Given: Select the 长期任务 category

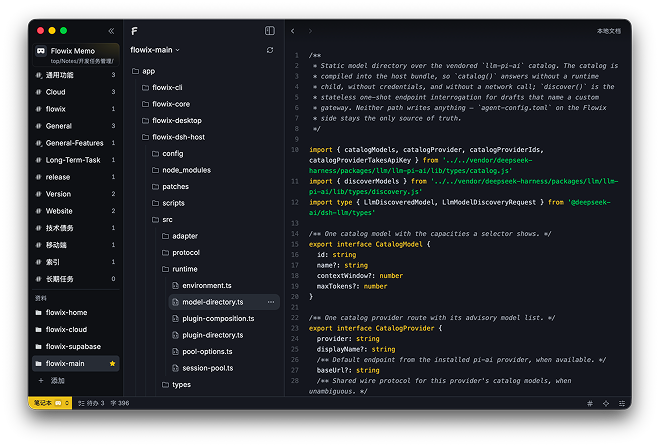Looking at the screenshot, I should click(x=76, y=279).
